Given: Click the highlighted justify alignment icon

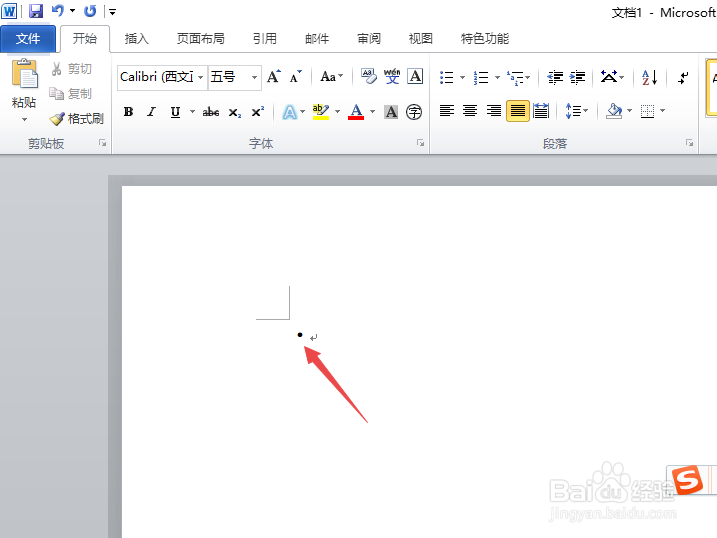Looking at the screenshot, I should click(518, 111).
